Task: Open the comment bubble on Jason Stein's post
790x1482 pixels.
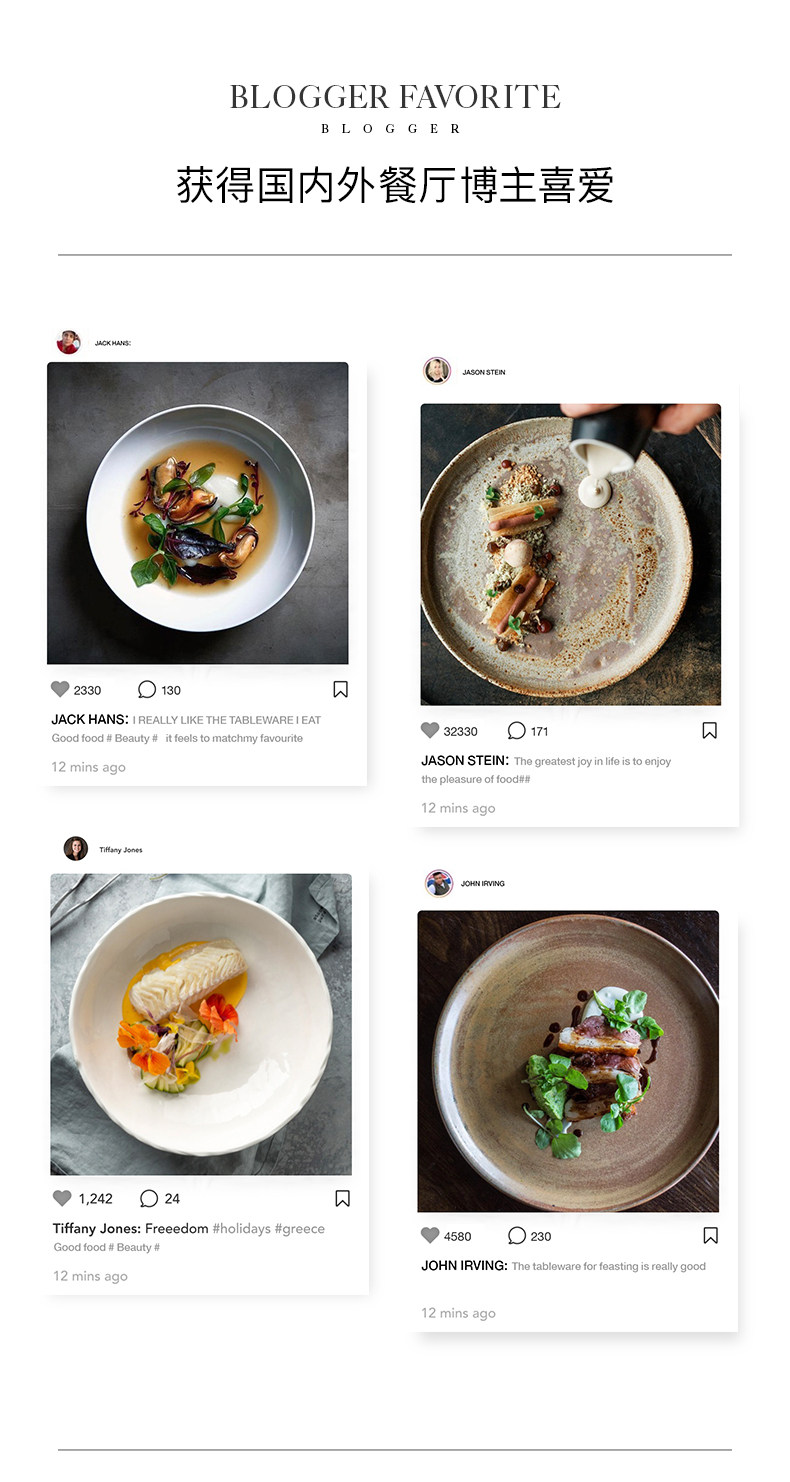Action: click(517, 730)
